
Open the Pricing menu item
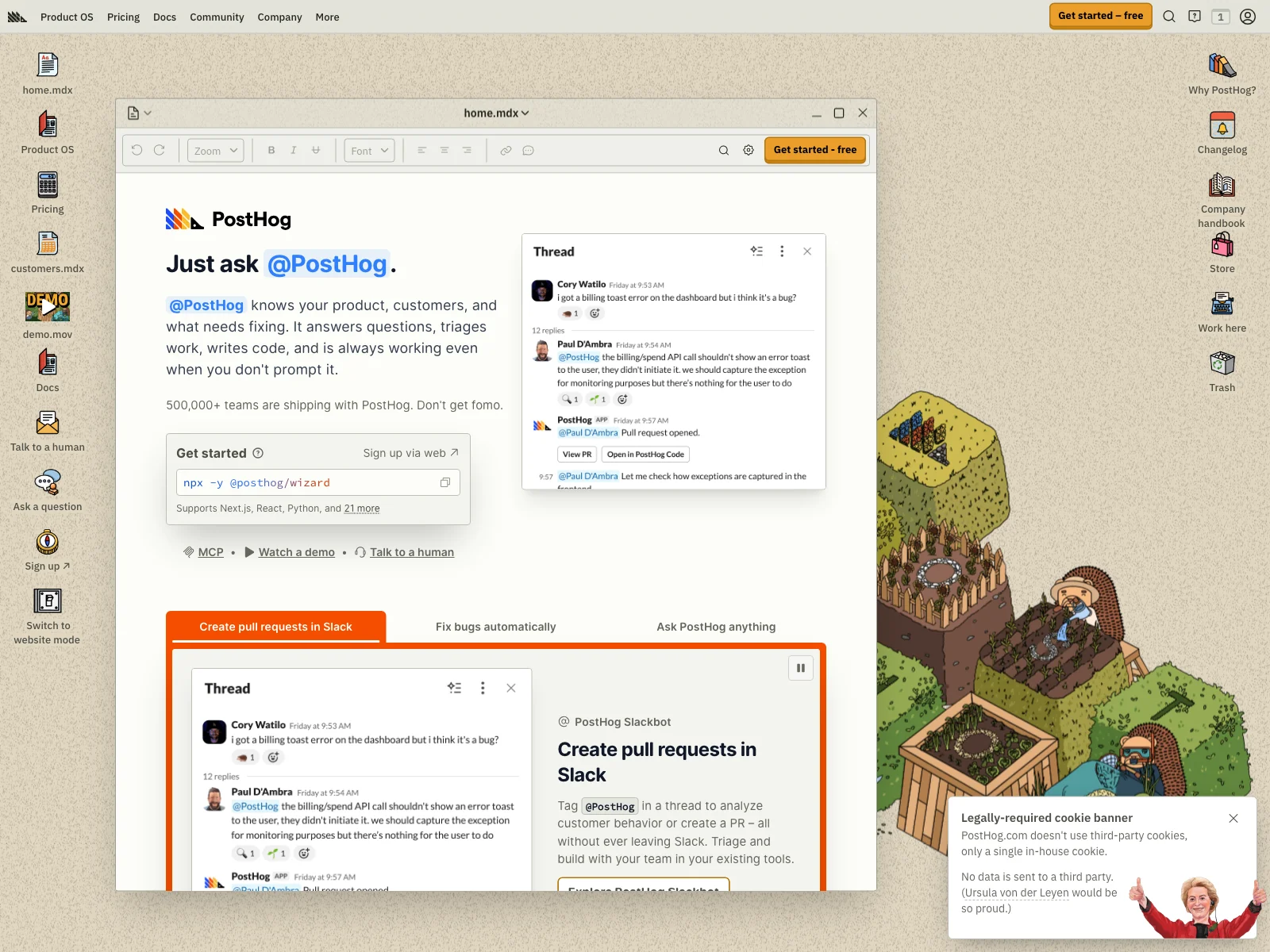(x=123, y=17)
